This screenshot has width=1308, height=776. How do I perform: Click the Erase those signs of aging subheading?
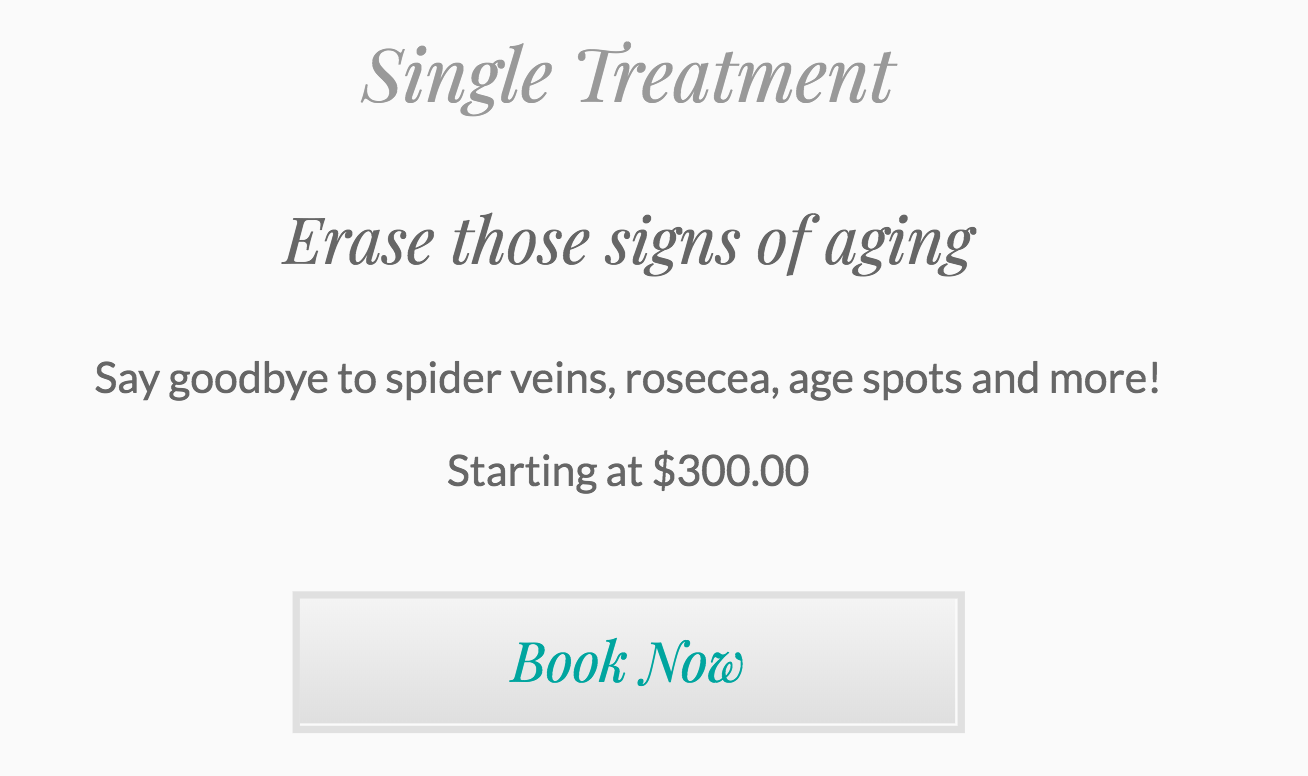click(628, 242)
